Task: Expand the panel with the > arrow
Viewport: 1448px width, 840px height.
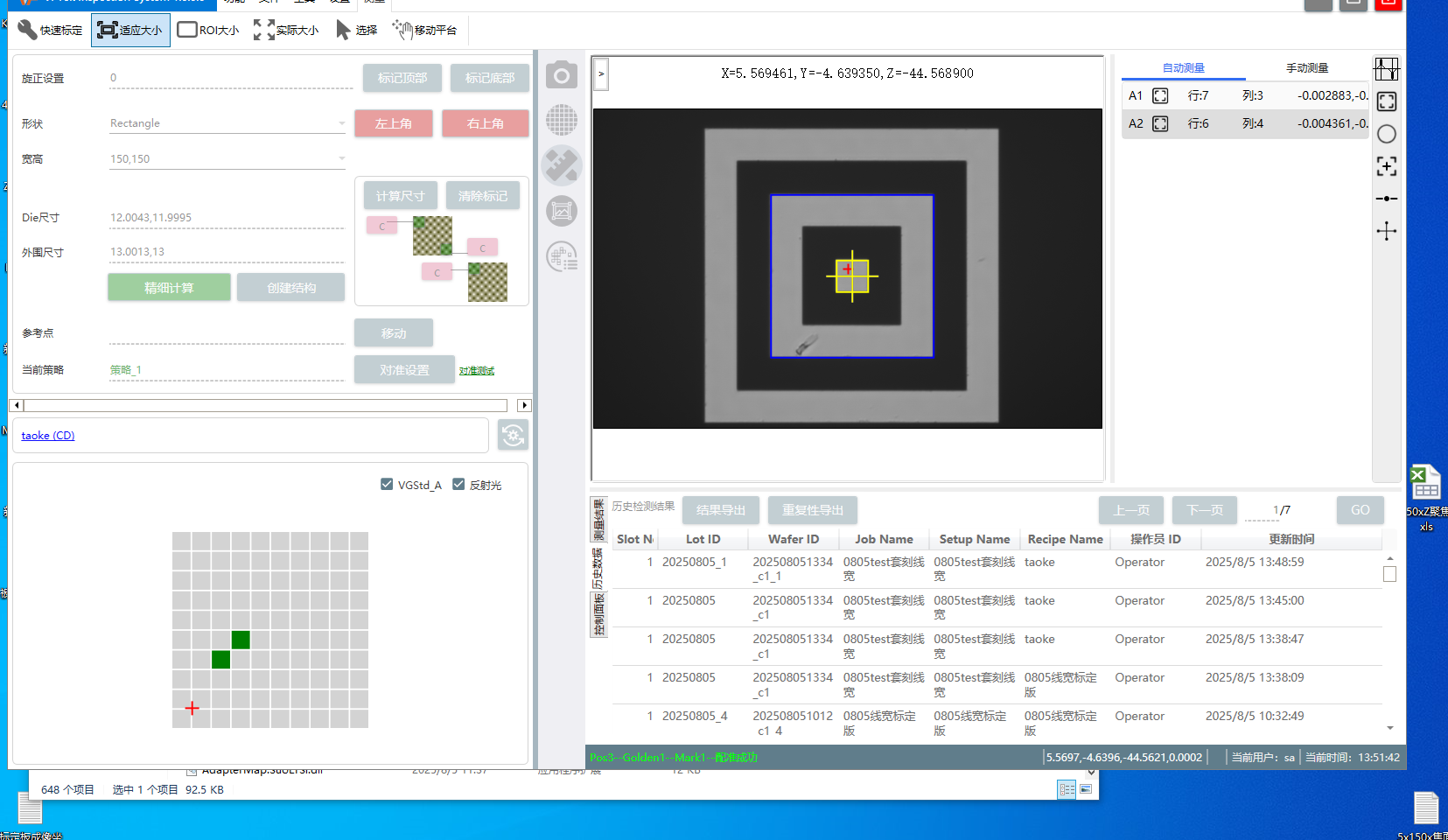Action: pos(601,74)
